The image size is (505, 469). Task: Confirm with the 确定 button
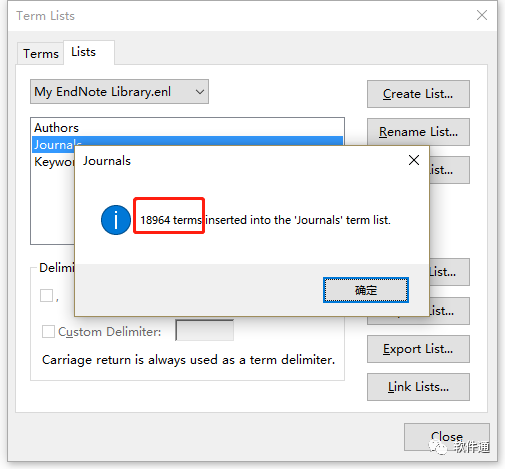coord(366,290)
